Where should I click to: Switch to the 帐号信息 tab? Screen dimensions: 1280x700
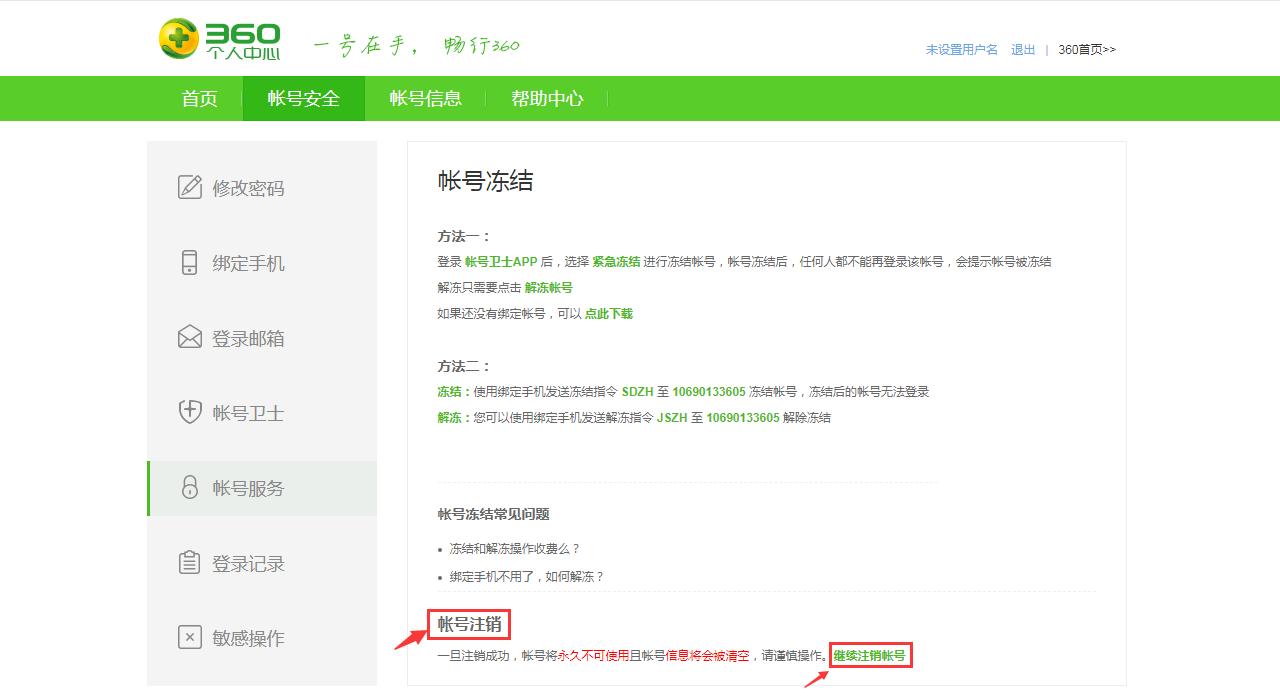[x=423, y=99]
